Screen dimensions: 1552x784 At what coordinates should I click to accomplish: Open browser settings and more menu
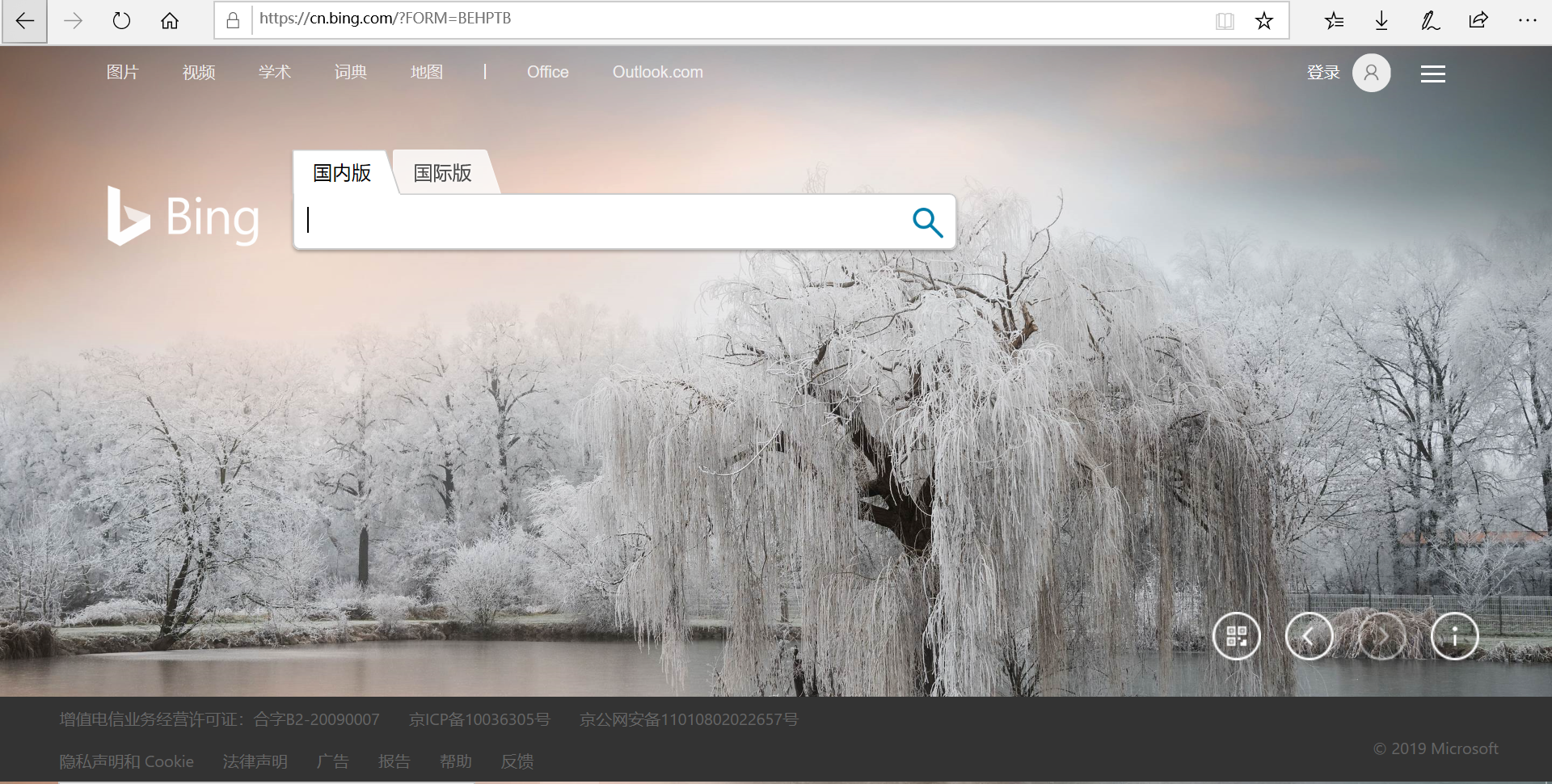[x=1527, y=20]
